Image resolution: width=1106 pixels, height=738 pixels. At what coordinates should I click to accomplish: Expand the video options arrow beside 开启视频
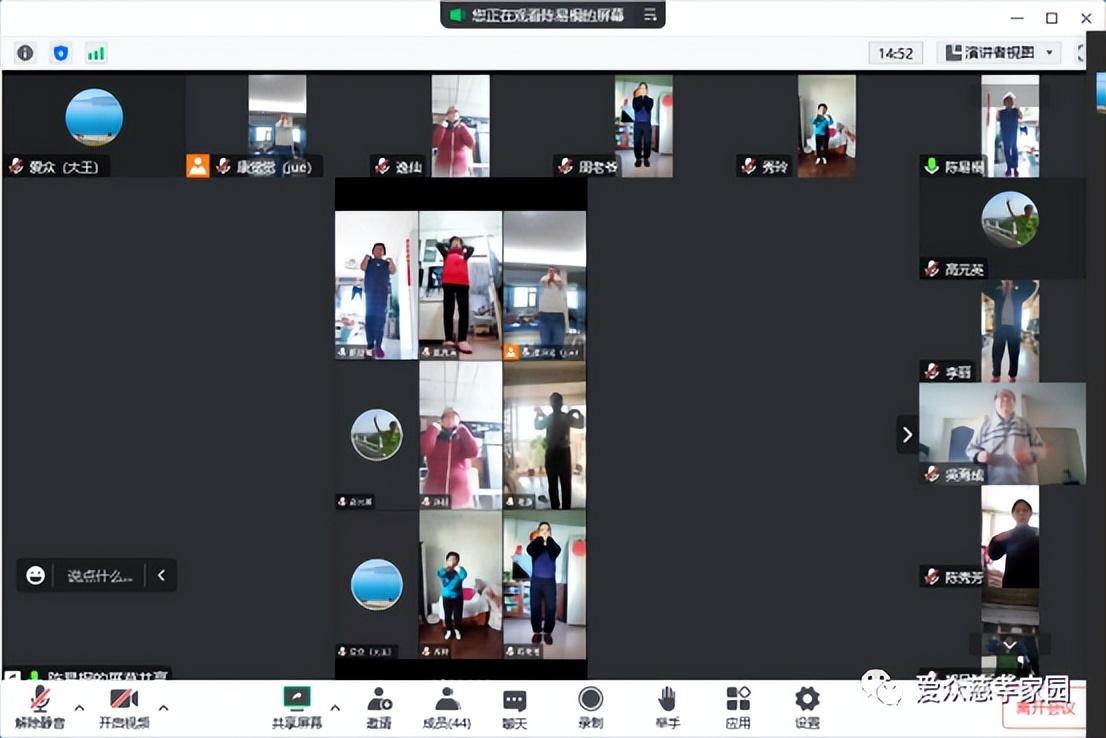coord(163,708)
